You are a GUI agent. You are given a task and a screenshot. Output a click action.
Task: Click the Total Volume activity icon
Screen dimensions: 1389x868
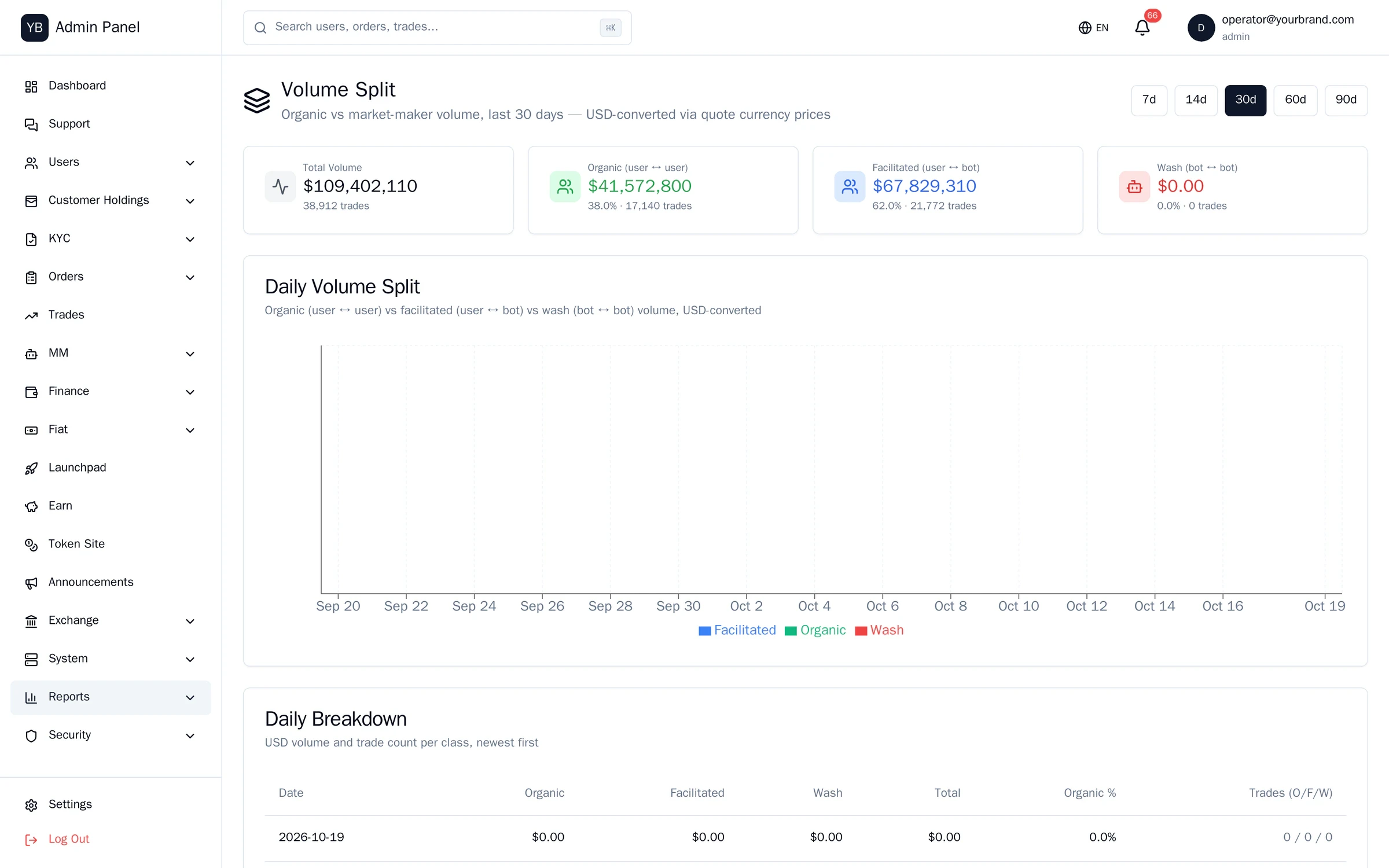tap(280, 186)
